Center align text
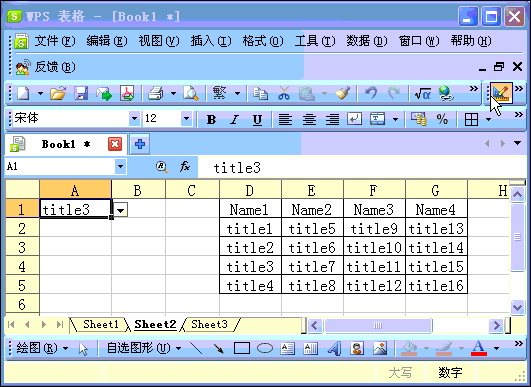 point(309,119)
